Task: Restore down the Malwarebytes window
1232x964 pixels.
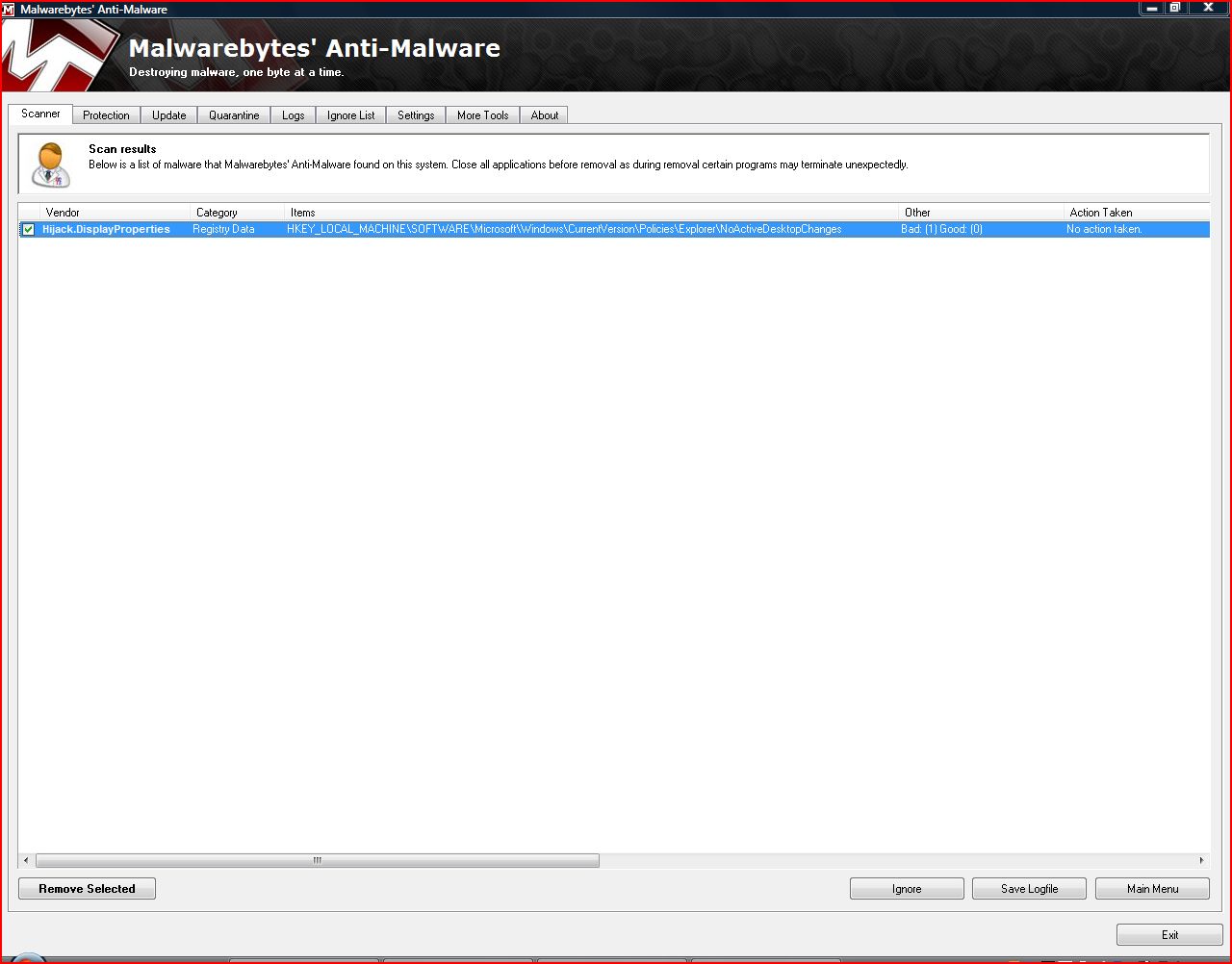Action: [x=1175, y=9]
